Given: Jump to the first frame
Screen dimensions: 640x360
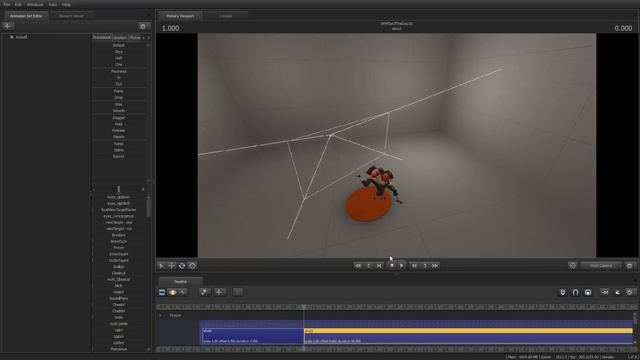Looking at the screenshot, I should (x=358, y=266).
